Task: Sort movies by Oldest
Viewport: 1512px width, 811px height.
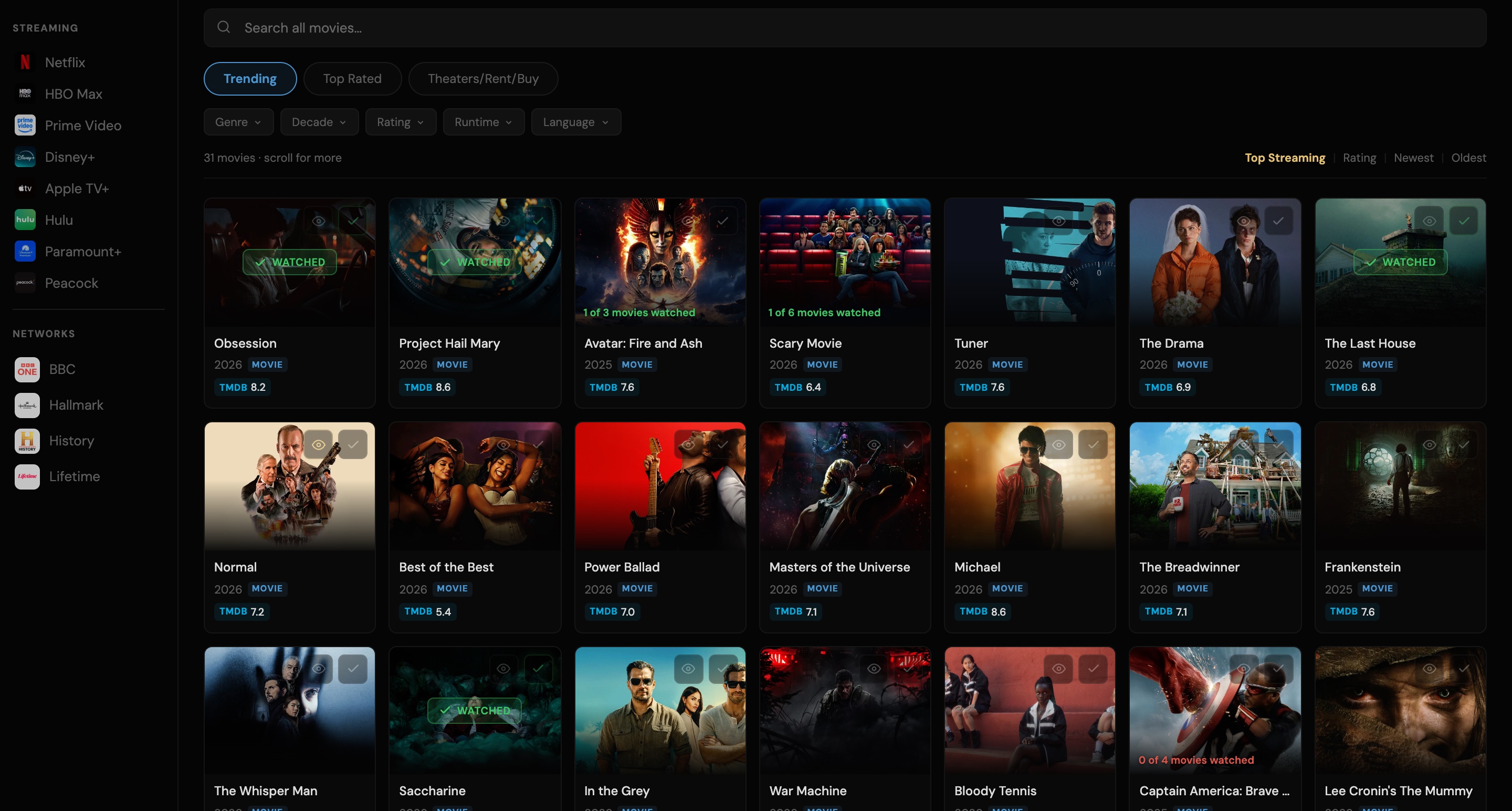Action: (1468, 158)
